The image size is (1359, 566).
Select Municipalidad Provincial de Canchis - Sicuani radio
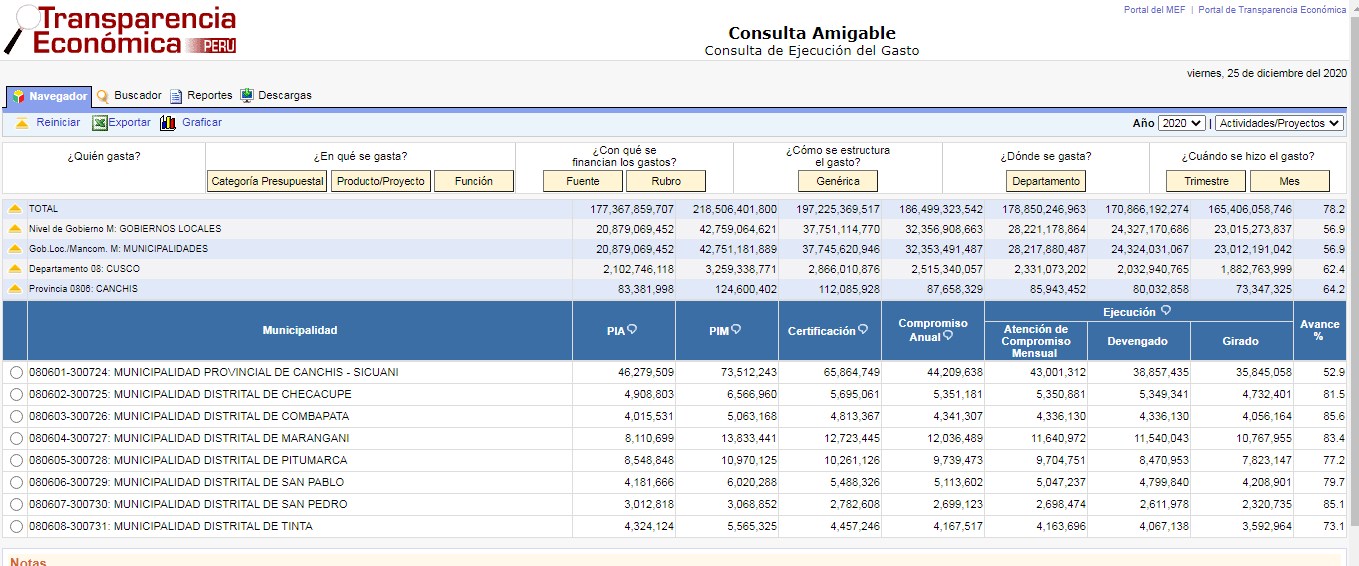[16, 373]
